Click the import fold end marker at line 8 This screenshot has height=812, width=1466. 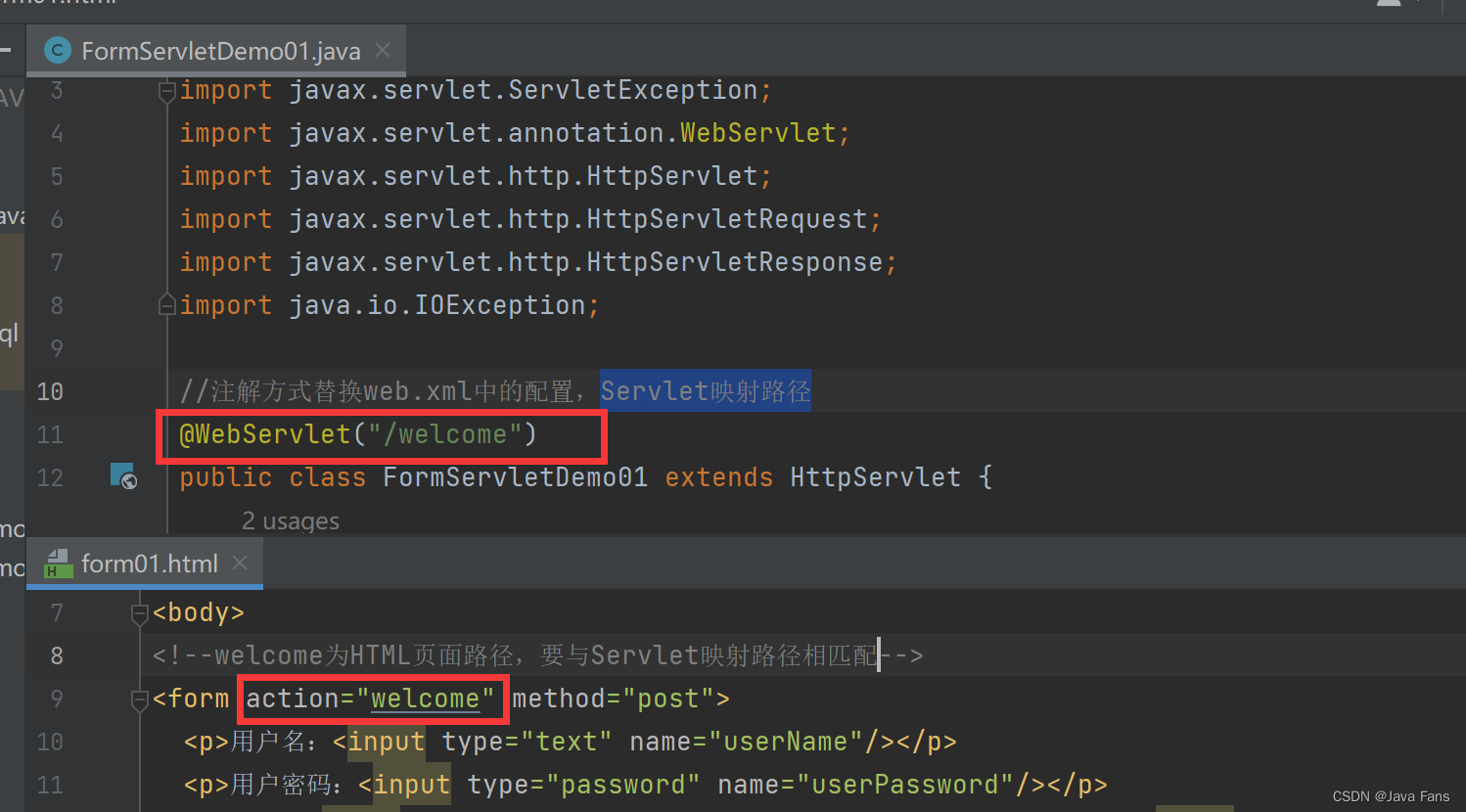coord(166,304)
